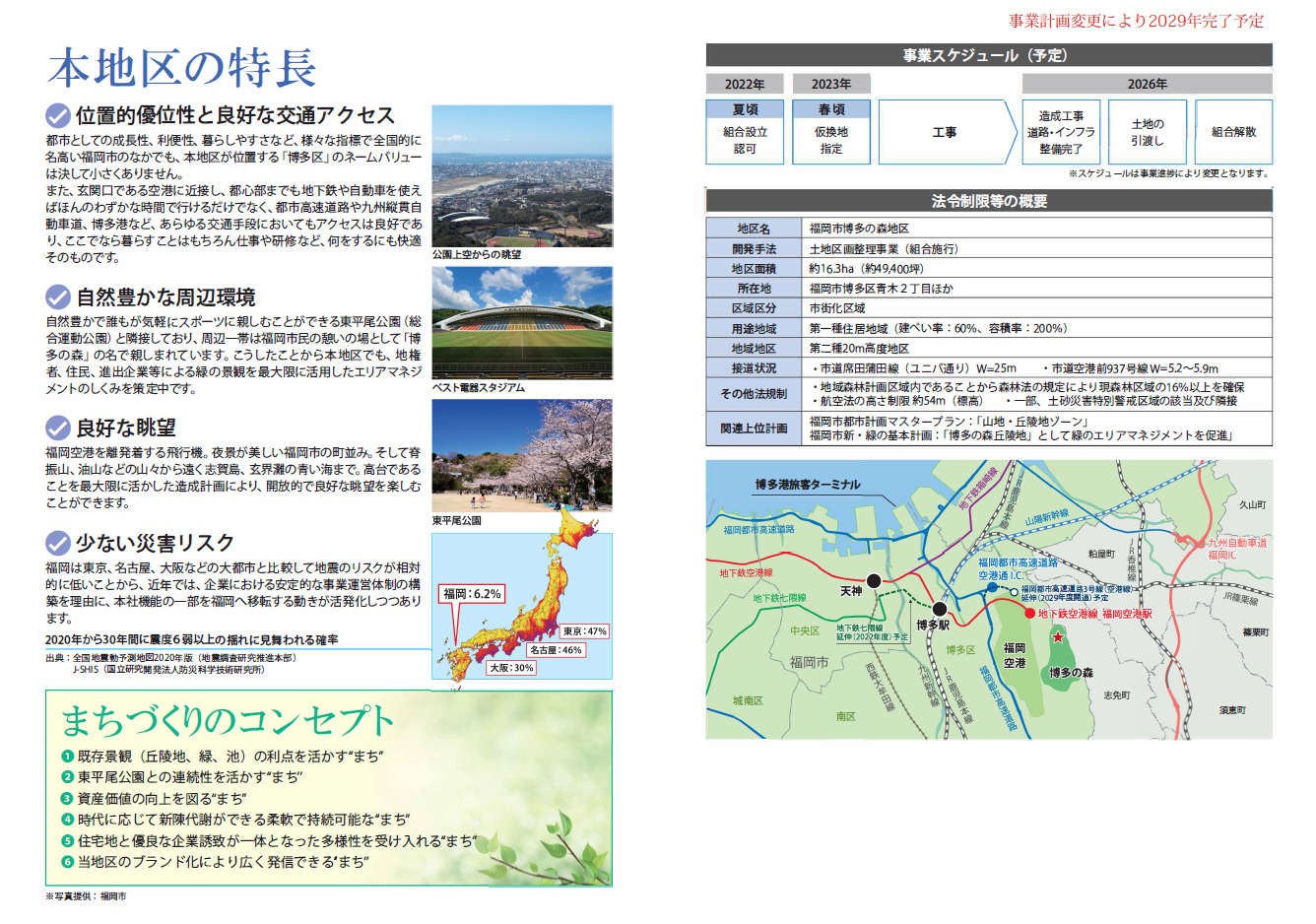
Task: Click the 夏頃 schedule cell
Action: click(x=745, y=109)
